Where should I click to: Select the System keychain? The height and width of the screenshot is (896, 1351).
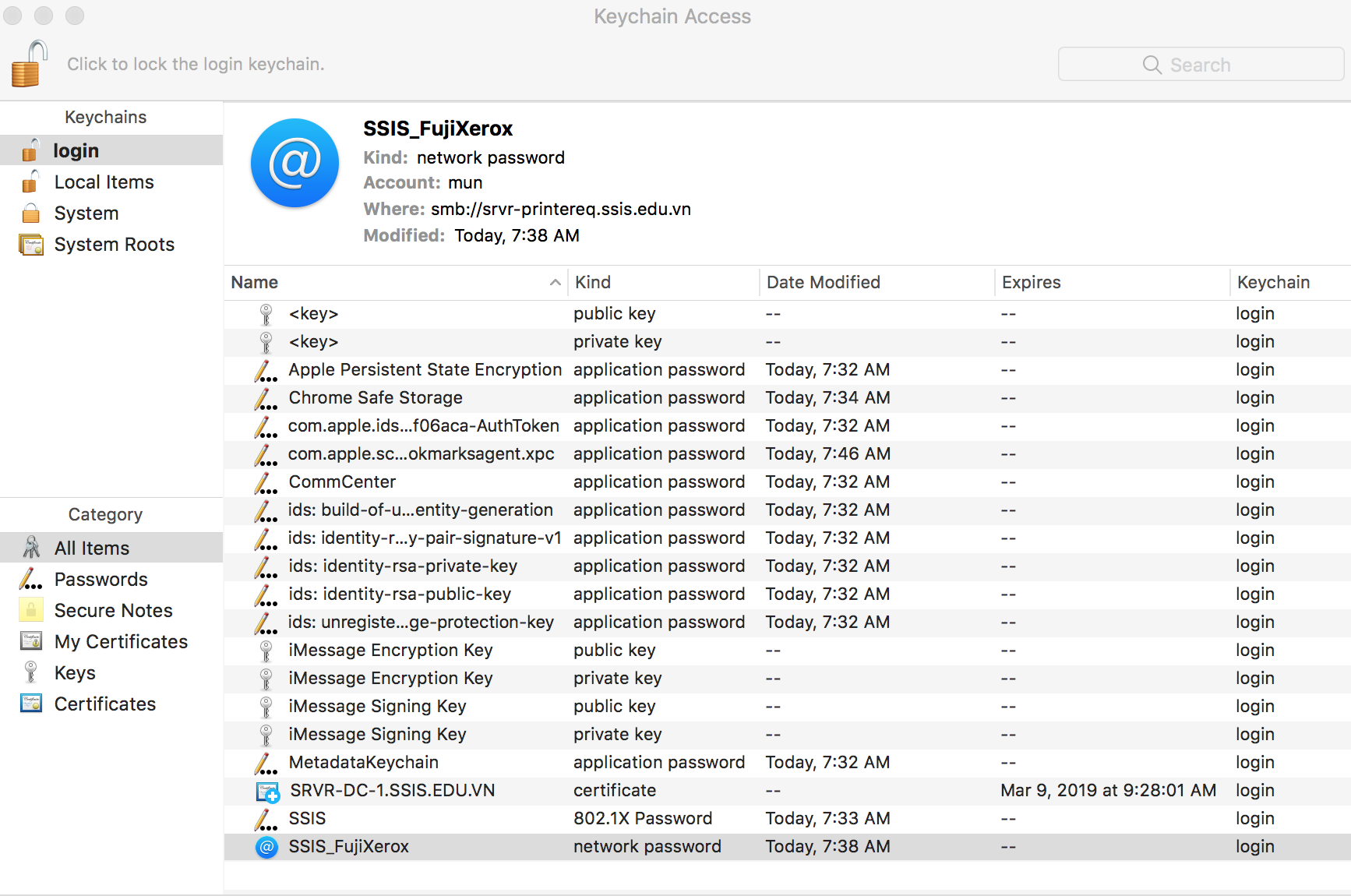(x=86, y=213)
